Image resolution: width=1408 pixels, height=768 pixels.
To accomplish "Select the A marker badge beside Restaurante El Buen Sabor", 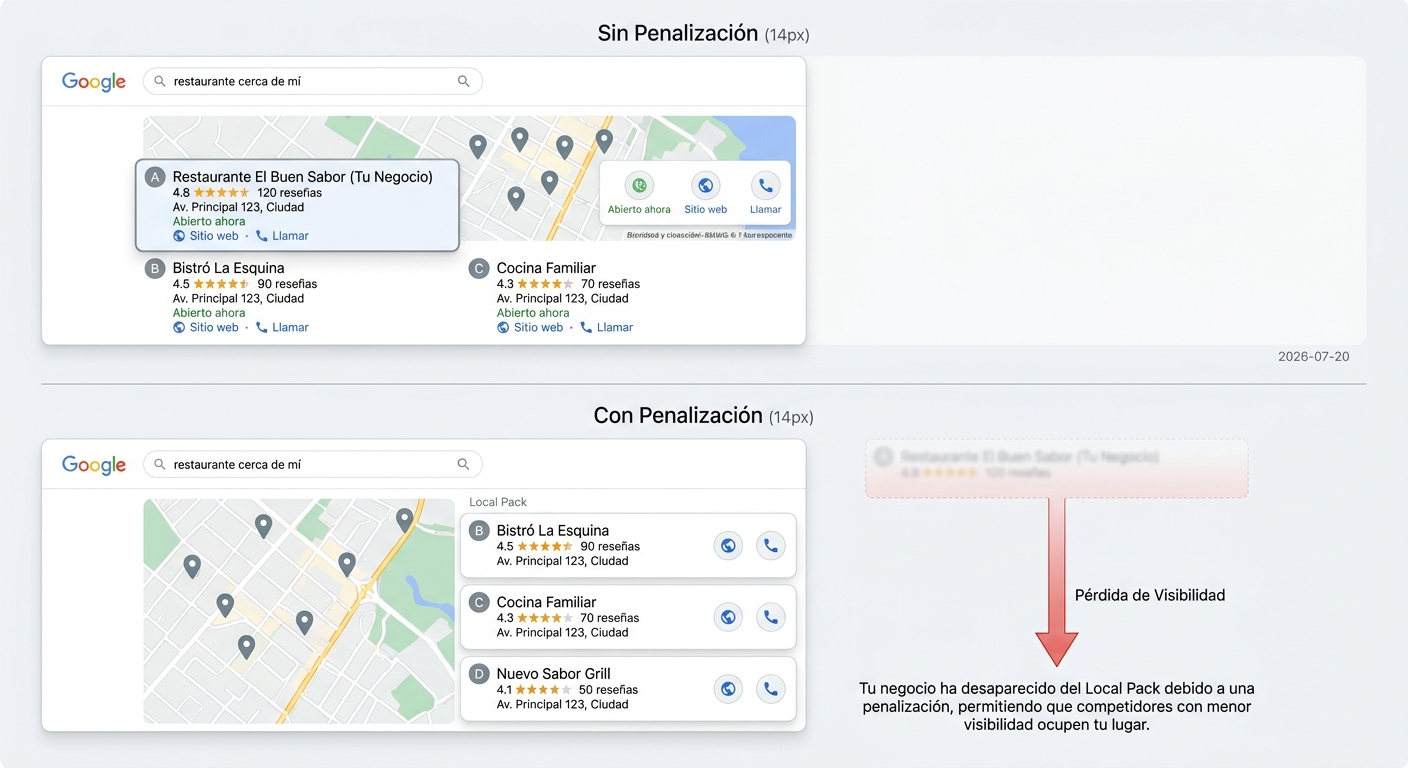I will [155, 177].
